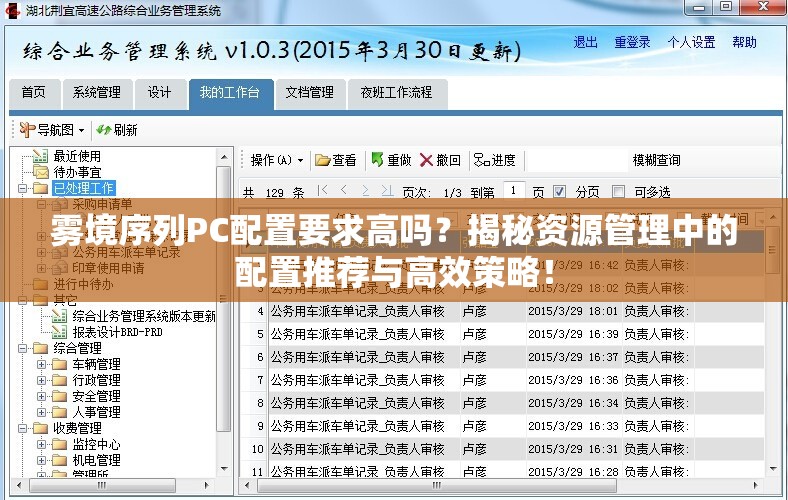Expand the 监控中心 tree node
Screen dimensions: 788x500
(x=41, y=445)
